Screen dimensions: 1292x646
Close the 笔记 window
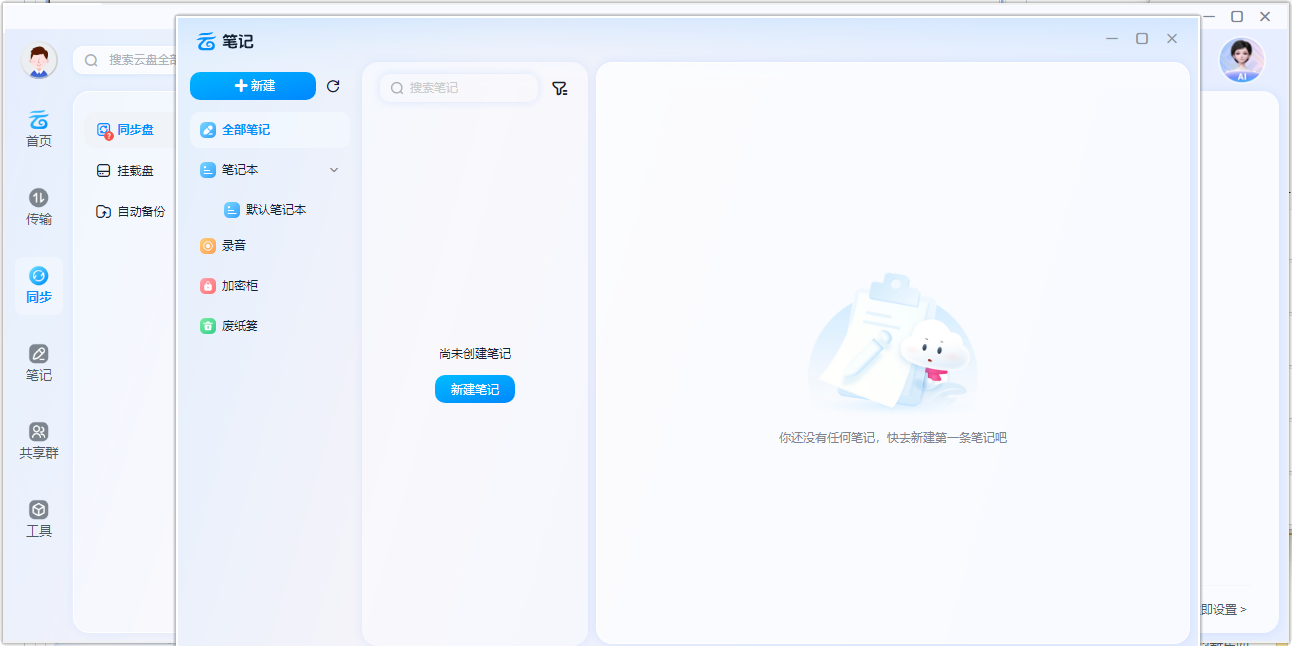coord(1172,38)
